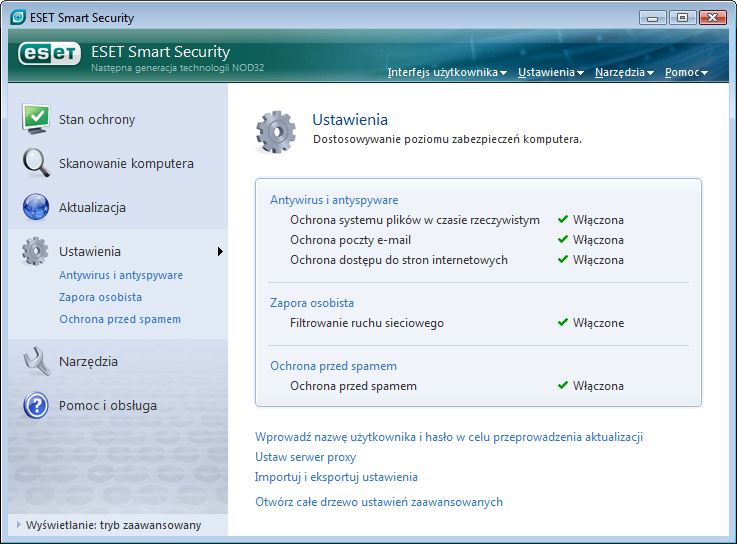
Task: Toggle Włączona status for Ochrona poczty e-mail
Action: pos(598,240)
